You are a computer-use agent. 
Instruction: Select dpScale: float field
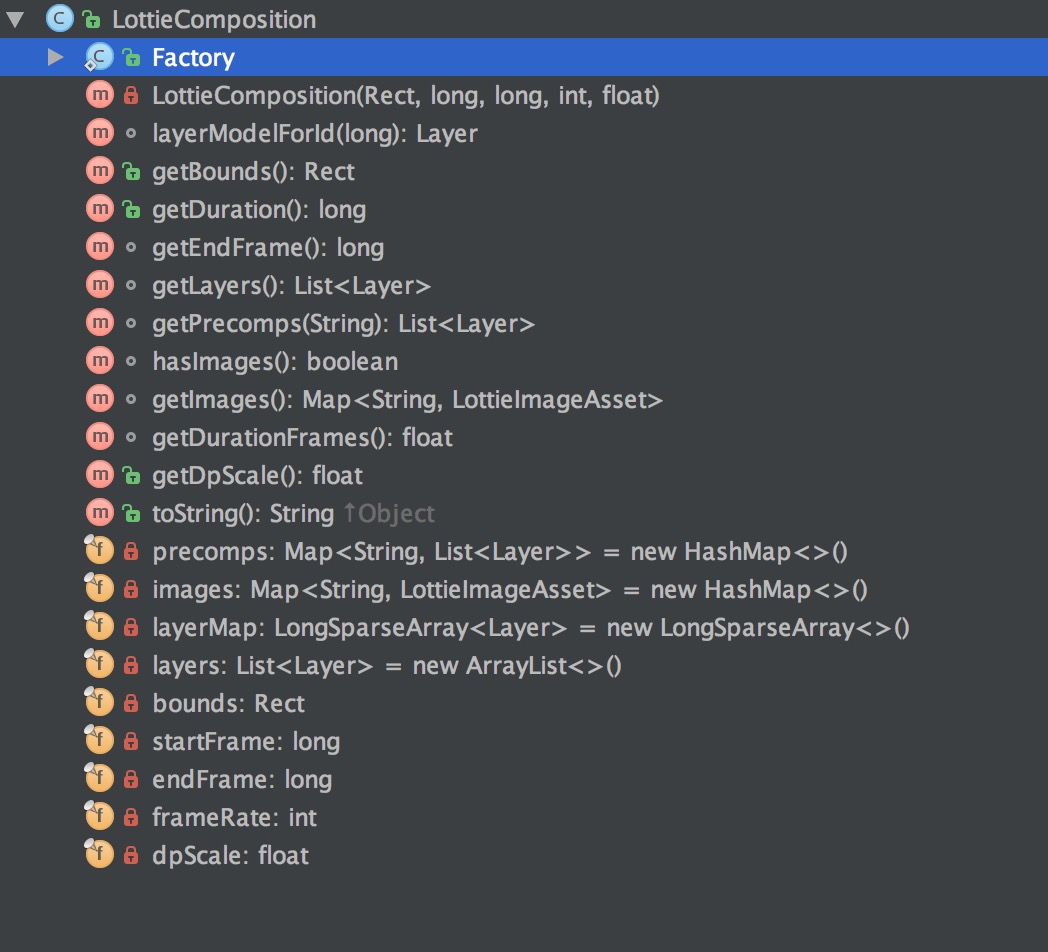pyautogui.click(x=231, y=856)
